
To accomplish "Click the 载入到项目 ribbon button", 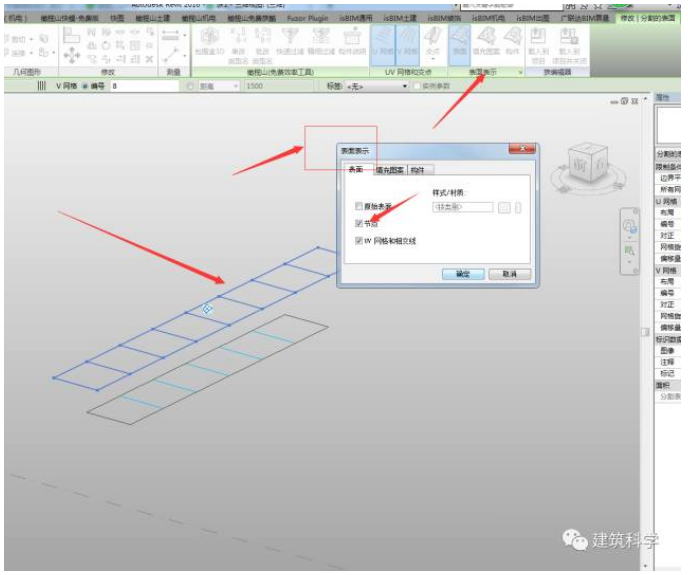I will point(538,46).
